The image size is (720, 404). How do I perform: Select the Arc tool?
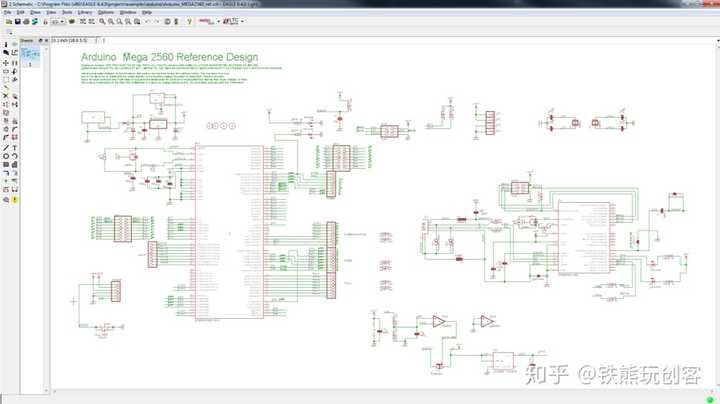point(15,156)
